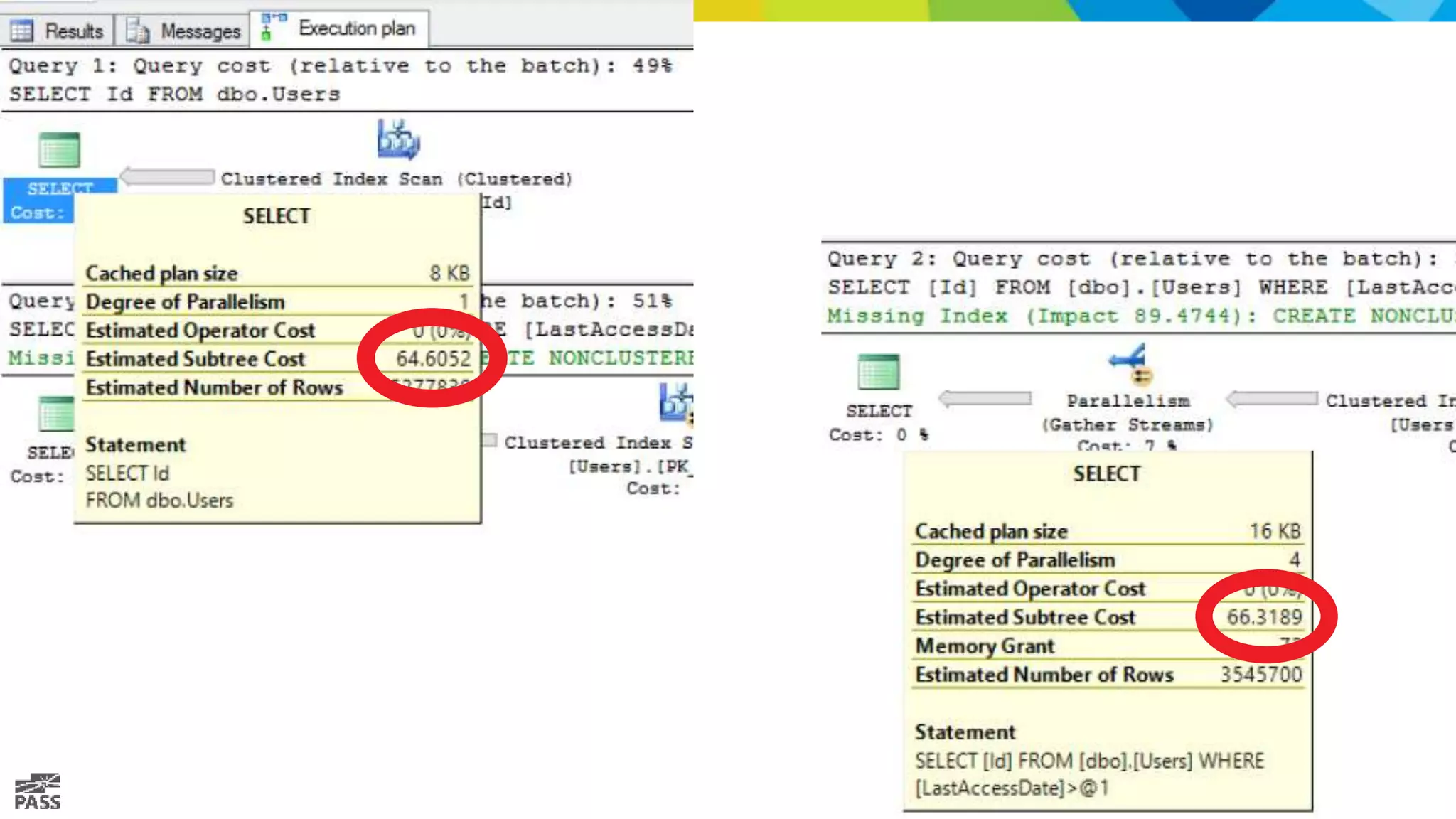Click the arrow between SELECT and Parallelism
The image size is (1456, 819).
pos(985,399)
